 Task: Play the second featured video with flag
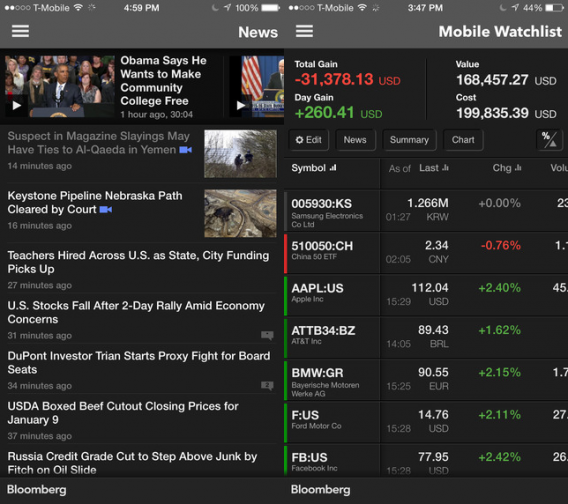pyautogui.click(x=241, y=105)
